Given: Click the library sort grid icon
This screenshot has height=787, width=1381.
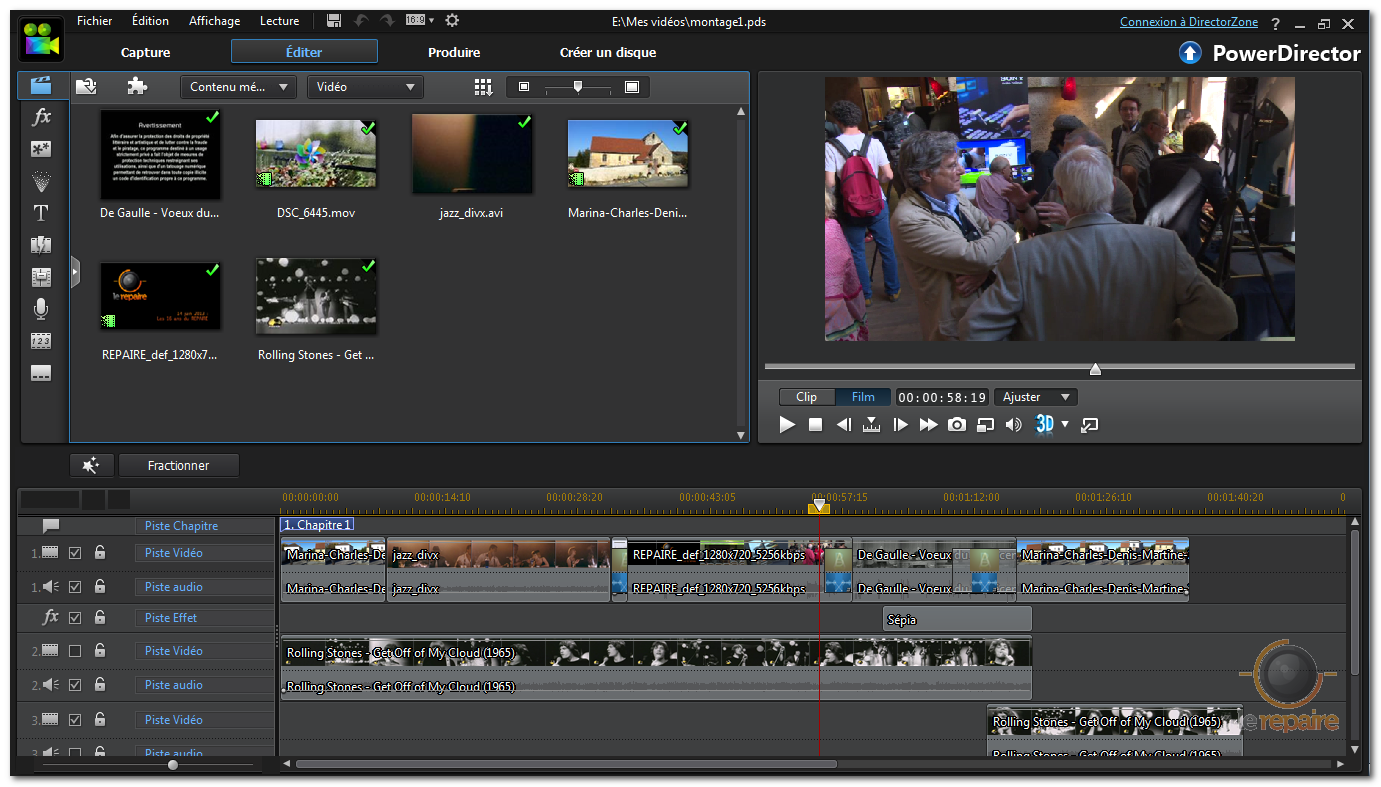Looking at the screenshot, I should [x=484, y=87].
